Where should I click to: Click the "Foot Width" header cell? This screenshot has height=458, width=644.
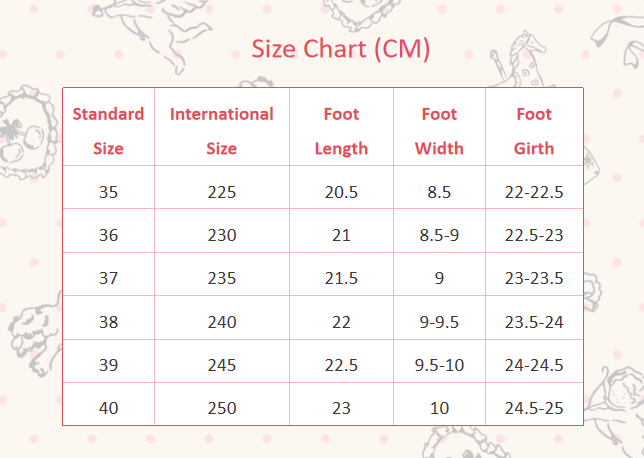click(x=439, y=131)
